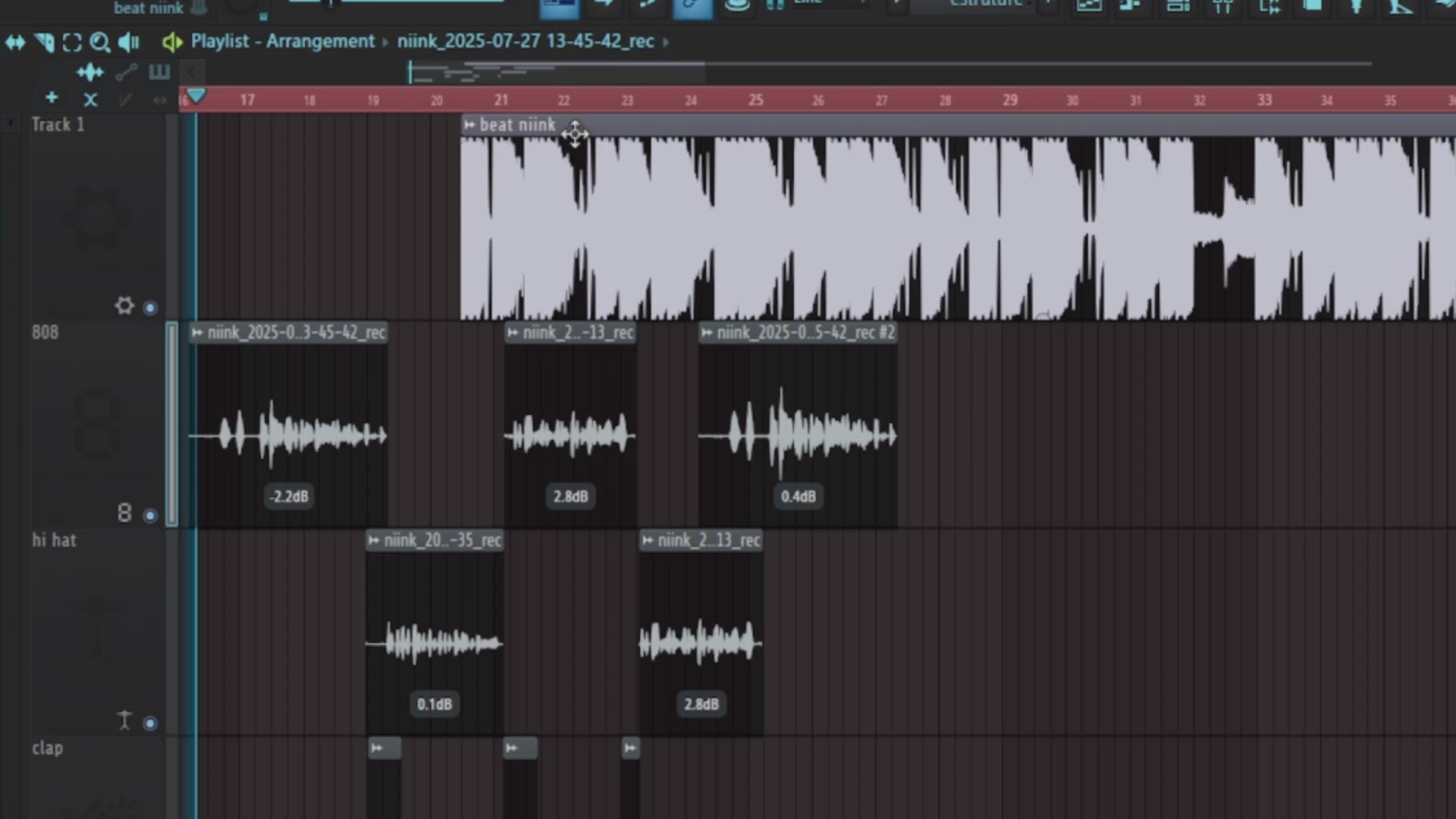This screenshot has width=1456, height=819.
Task: Click the add marker plus icon
Action: coord(50,98)
